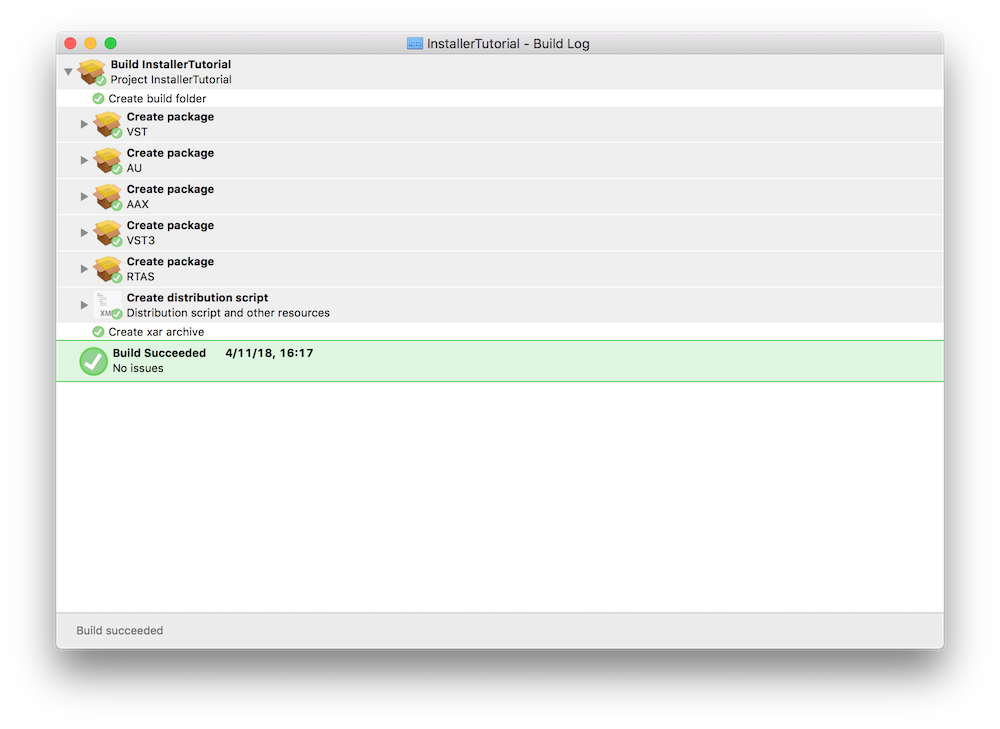Click the distribution script XML document icon
Viewport: 1000px width, 729px height.
107,304
